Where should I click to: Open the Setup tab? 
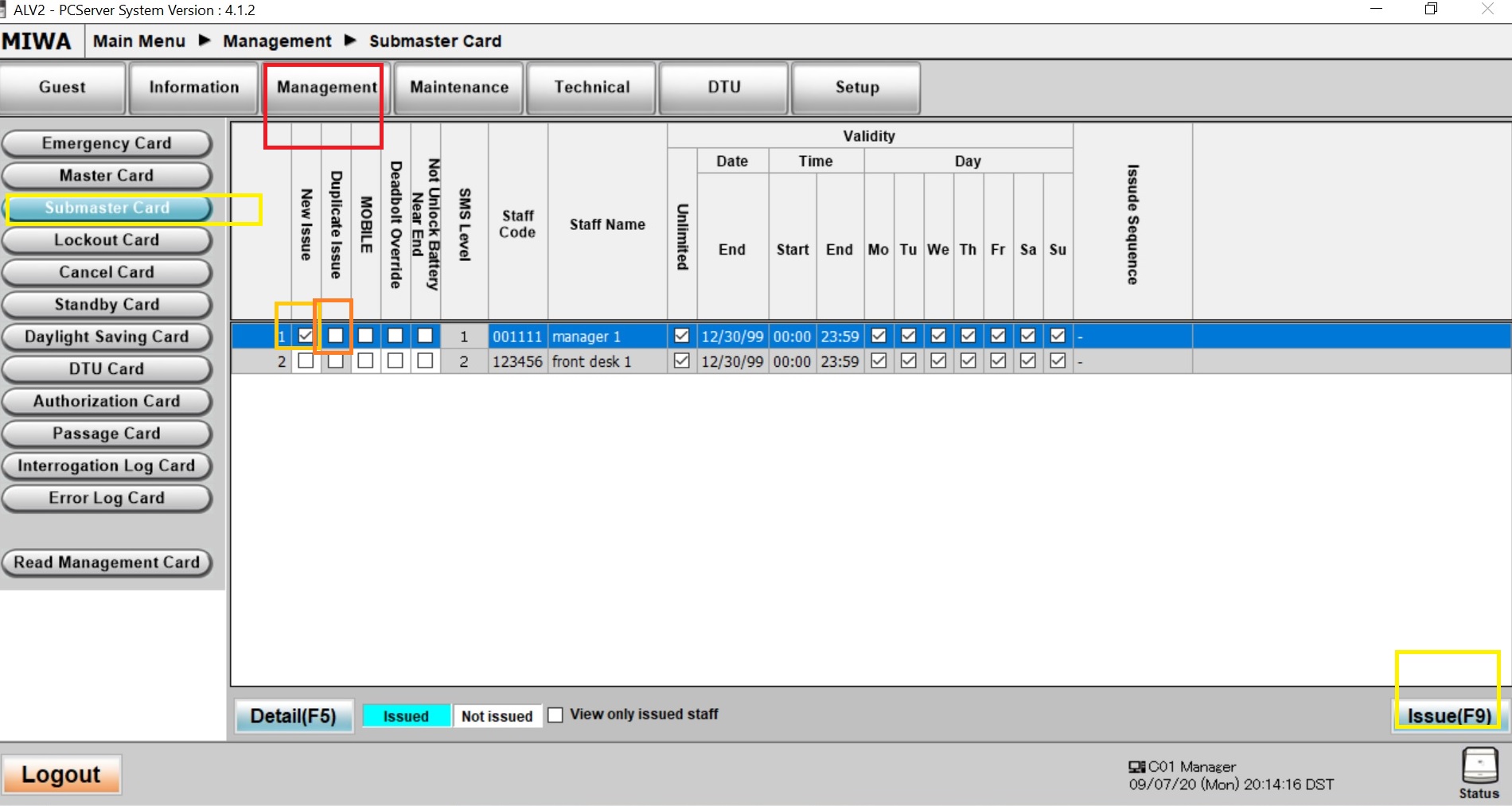coord(856,88)
